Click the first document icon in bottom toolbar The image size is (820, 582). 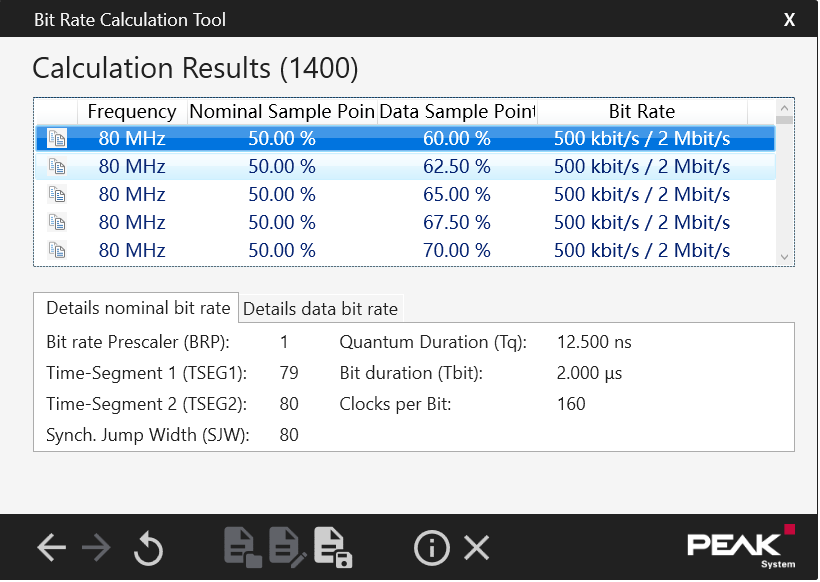(x=241, y=547)
